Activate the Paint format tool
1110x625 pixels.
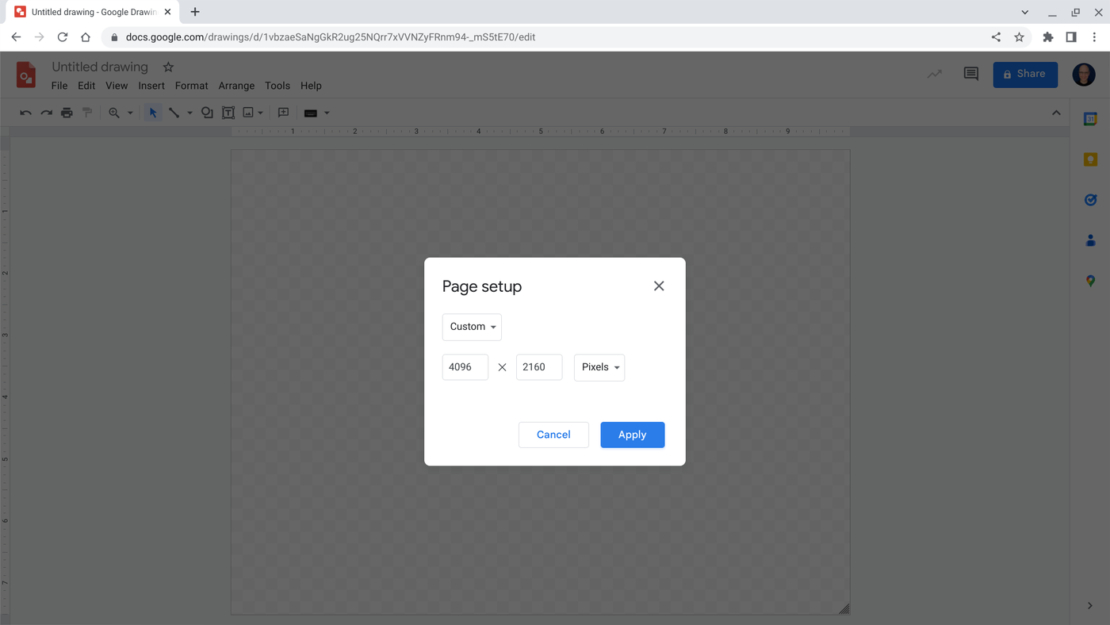click(87, 112)
